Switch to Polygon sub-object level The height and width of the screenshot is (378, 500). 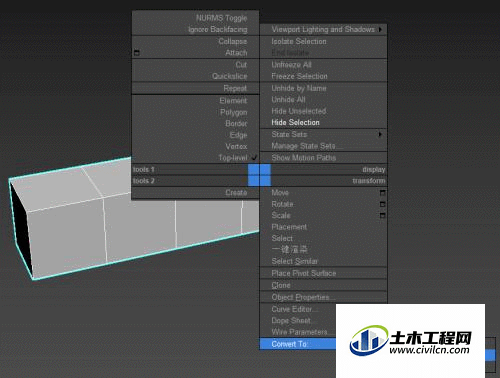234,112
